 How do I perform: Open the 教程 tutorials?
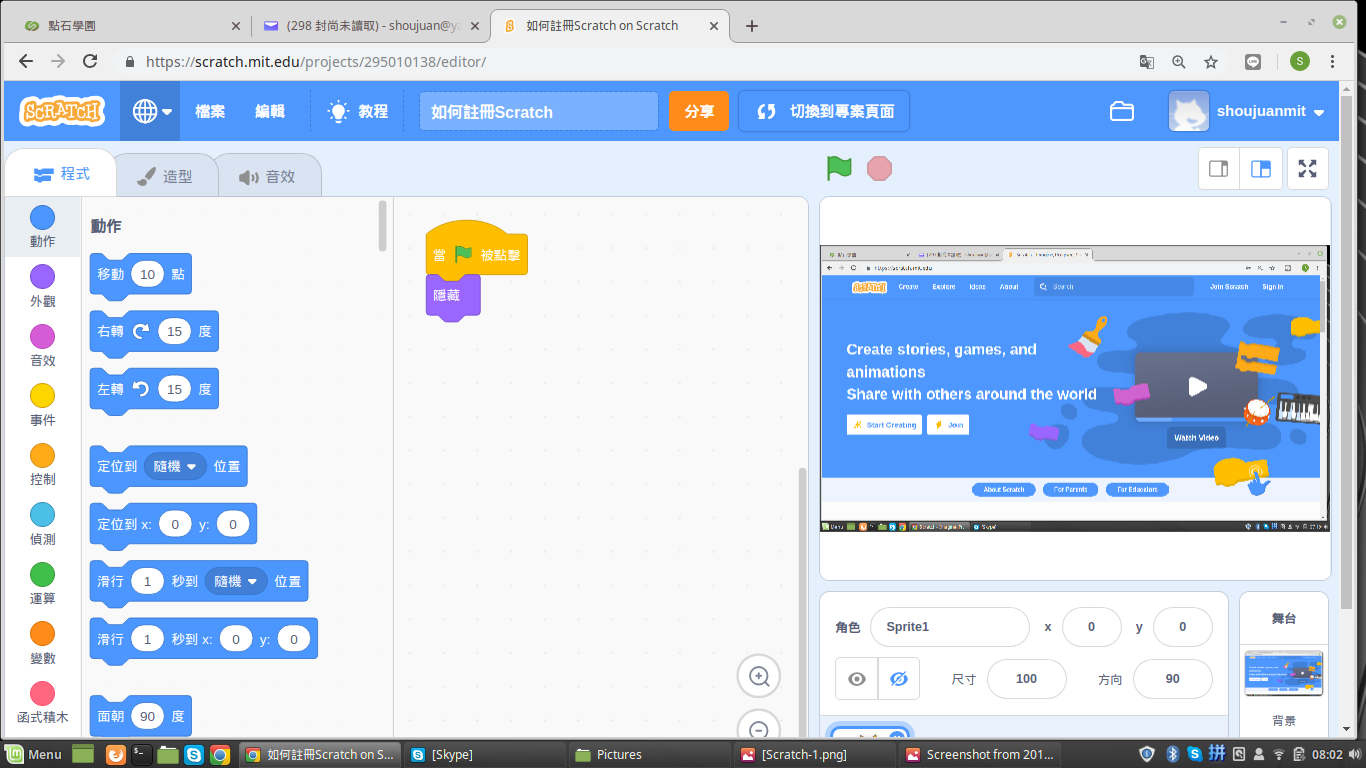(358, 111)
